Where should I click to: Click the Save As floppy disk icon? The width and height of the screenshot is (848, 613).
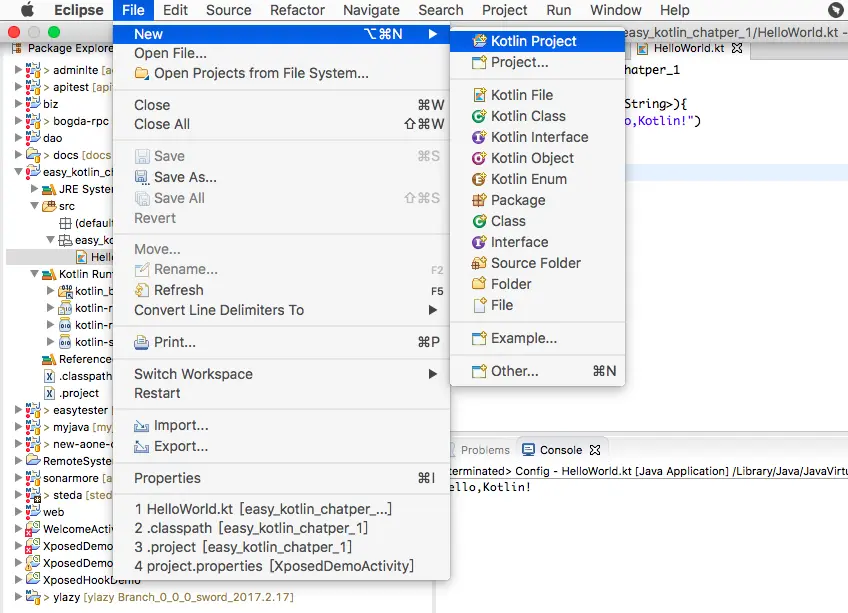click(x=142, y=177)
